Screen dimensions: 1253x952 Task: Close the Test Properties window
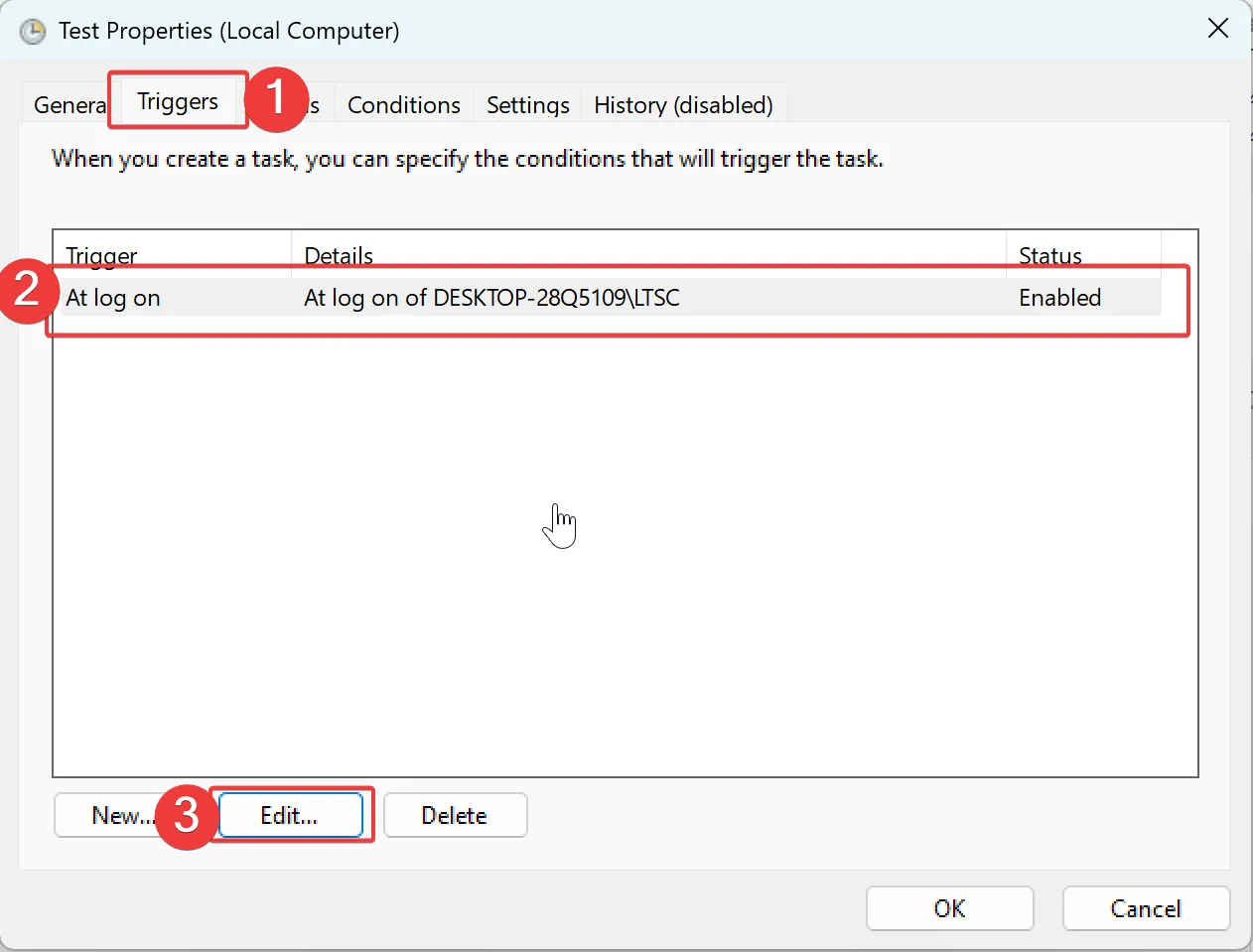coord(1217,29)
